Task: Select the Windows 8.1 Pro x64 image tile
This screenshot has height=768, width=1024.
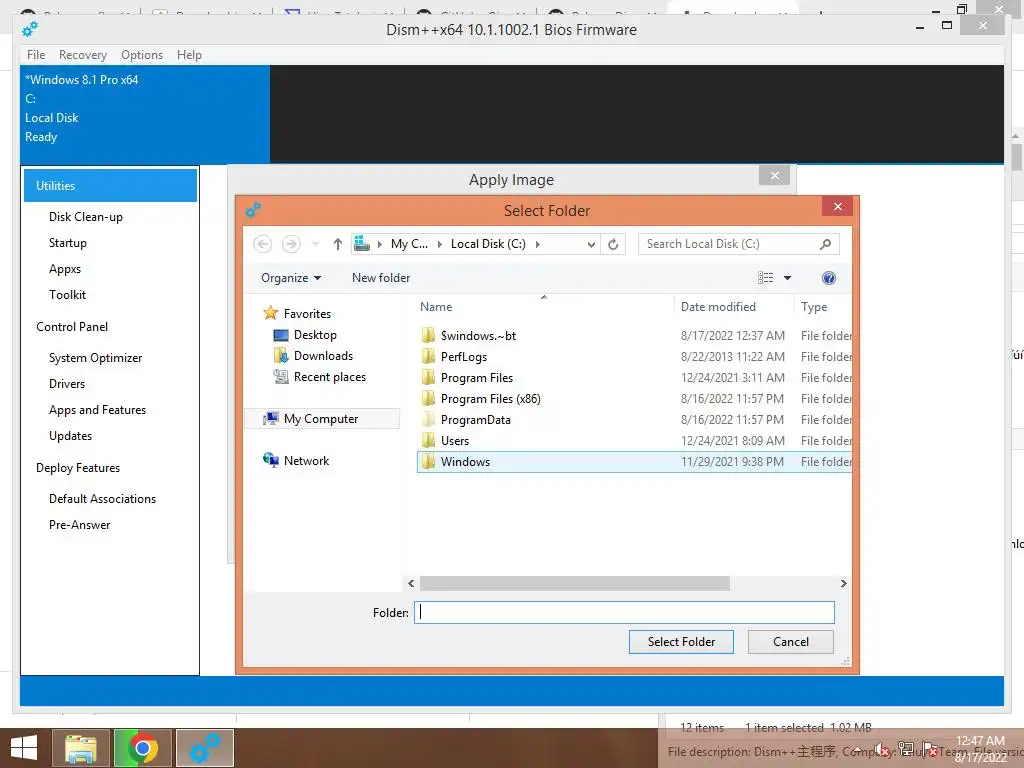Action: click(x=145, y=114)
